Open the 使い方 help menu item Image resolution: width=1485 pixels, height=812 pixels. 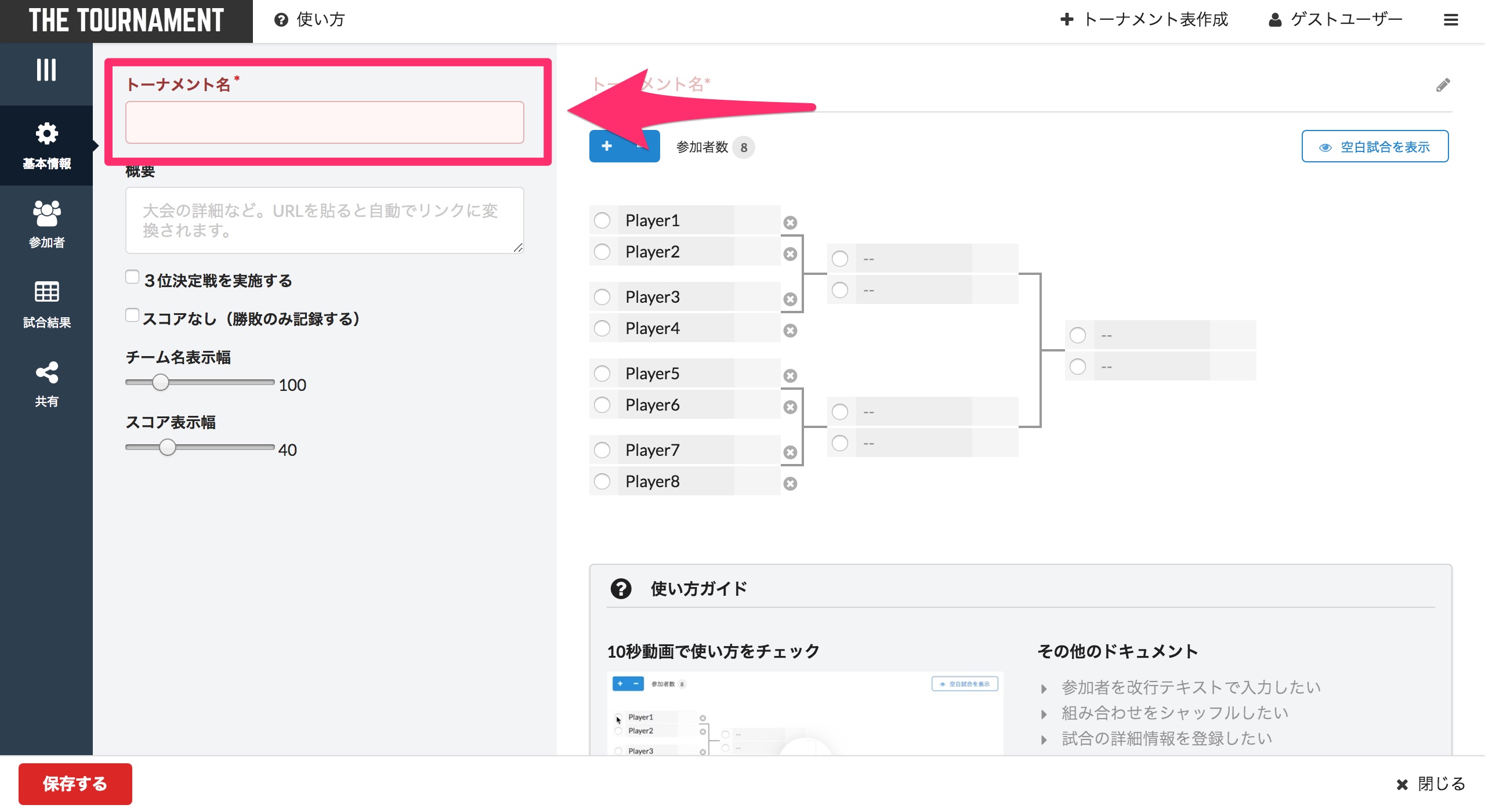click(310, 20)
